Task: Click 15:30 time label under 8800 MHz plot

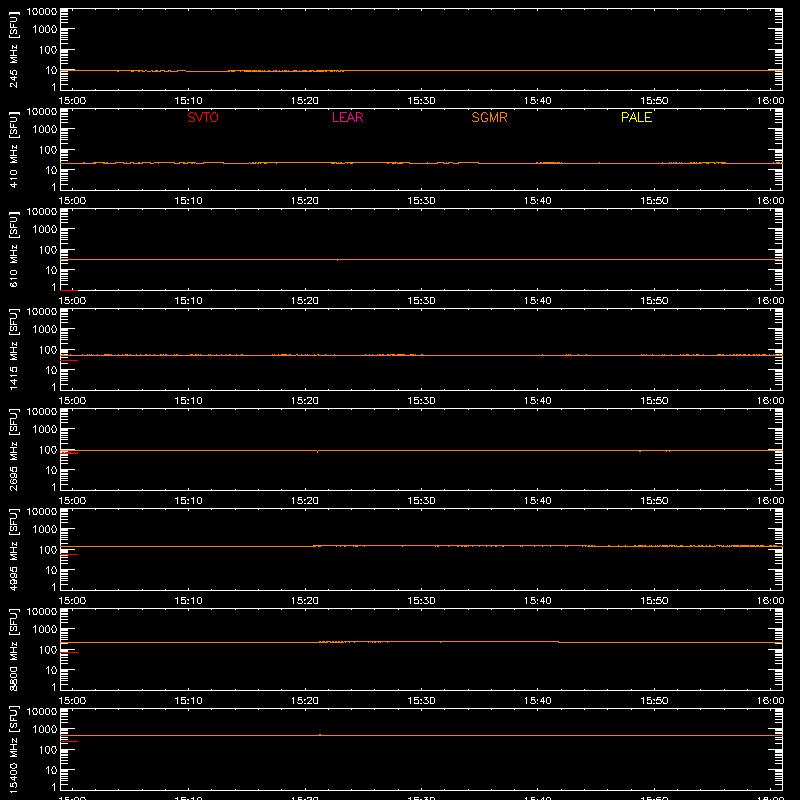Action: click(421, 701)
